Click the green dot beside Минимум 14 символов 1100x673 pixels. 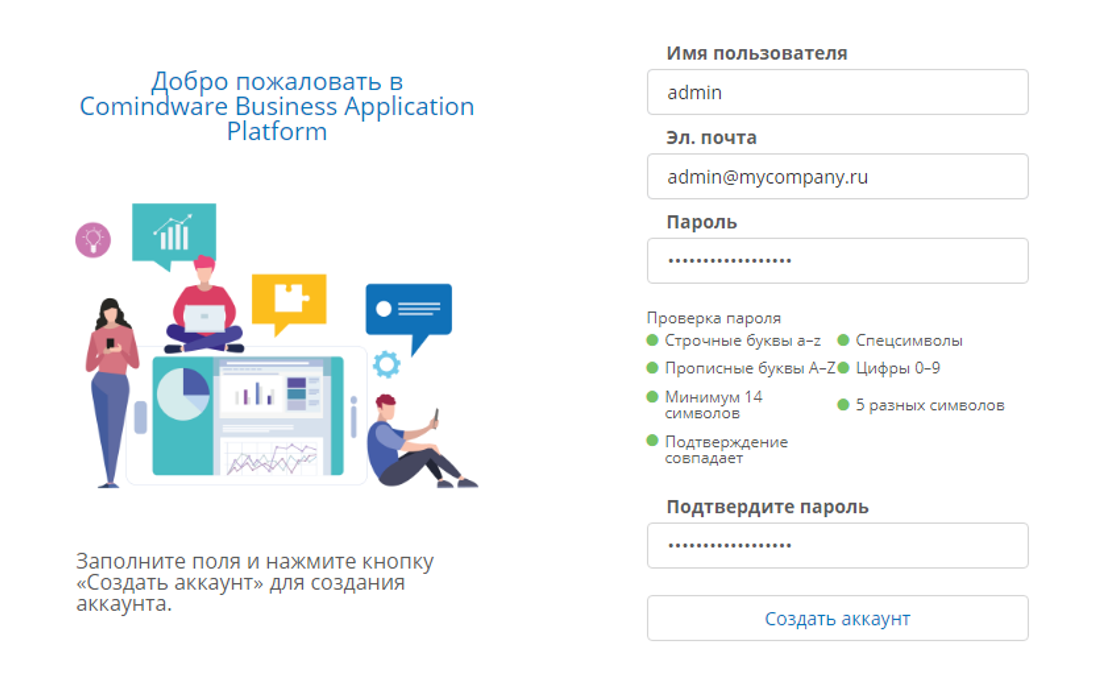coord(652,397)
